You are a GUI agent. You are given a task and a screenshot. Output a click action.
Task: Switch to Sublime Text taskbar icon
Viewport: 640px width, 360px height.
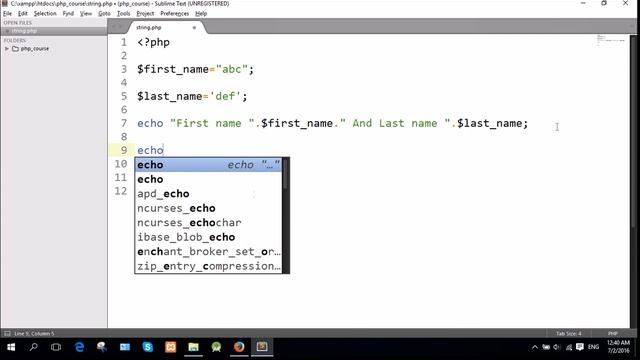click(262, 347)
